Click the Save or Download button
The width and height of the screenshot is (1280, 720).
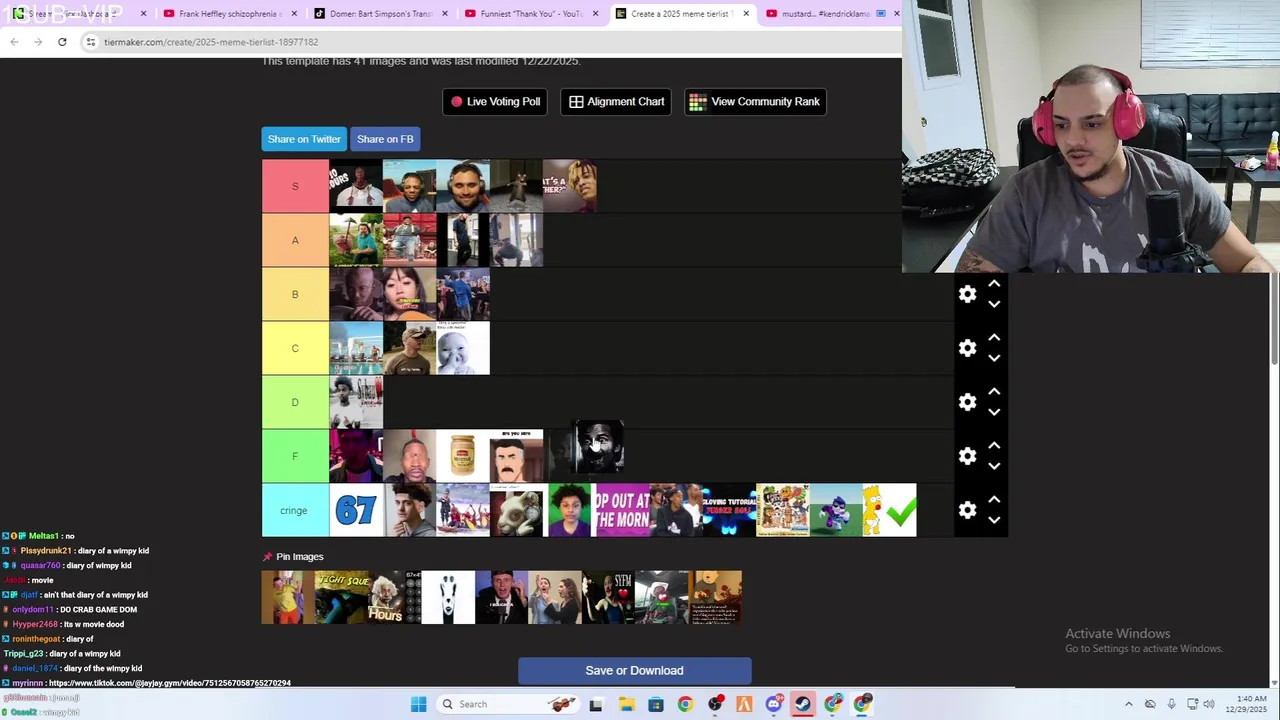click(634, 670)
